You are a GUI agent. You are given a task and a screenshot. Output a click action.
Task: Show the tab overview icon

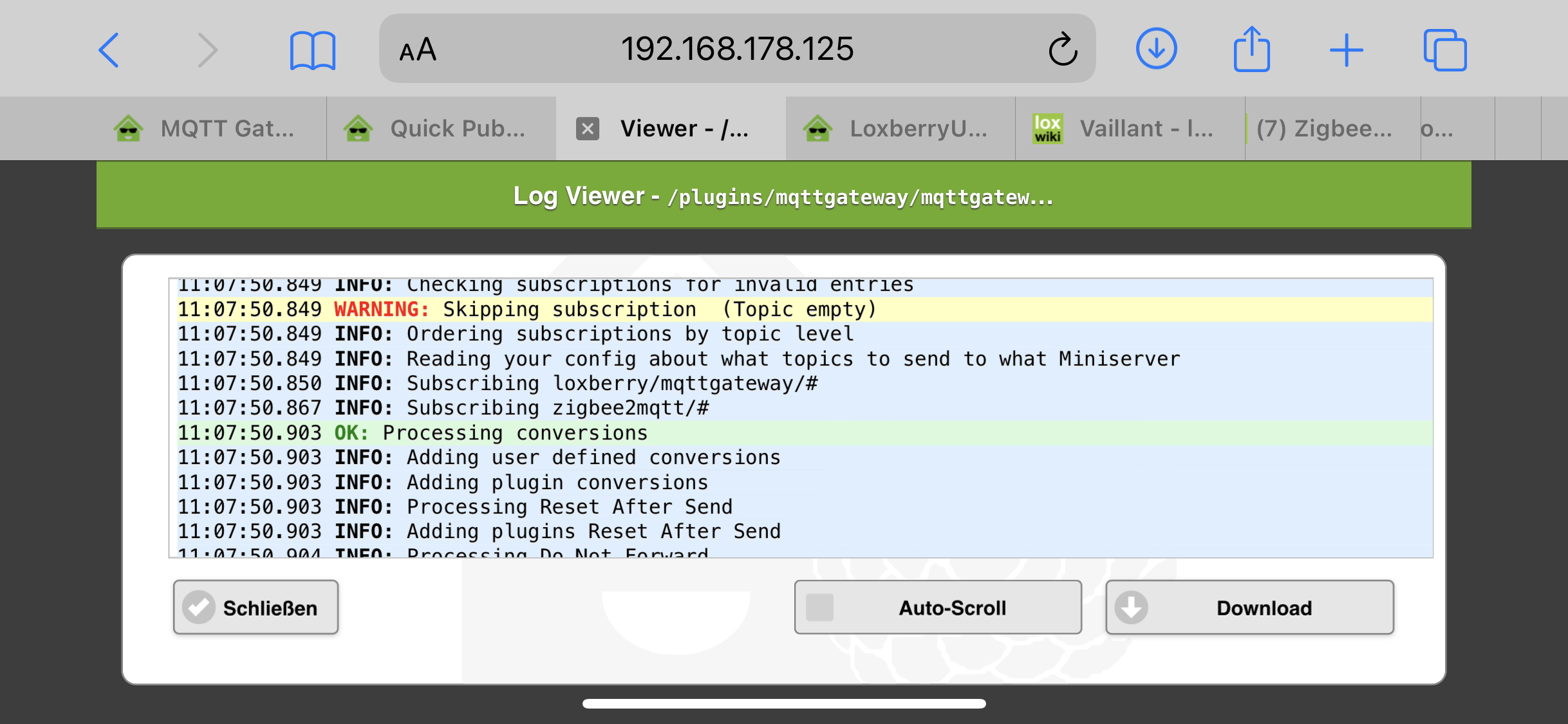(x=1444, y=50)
